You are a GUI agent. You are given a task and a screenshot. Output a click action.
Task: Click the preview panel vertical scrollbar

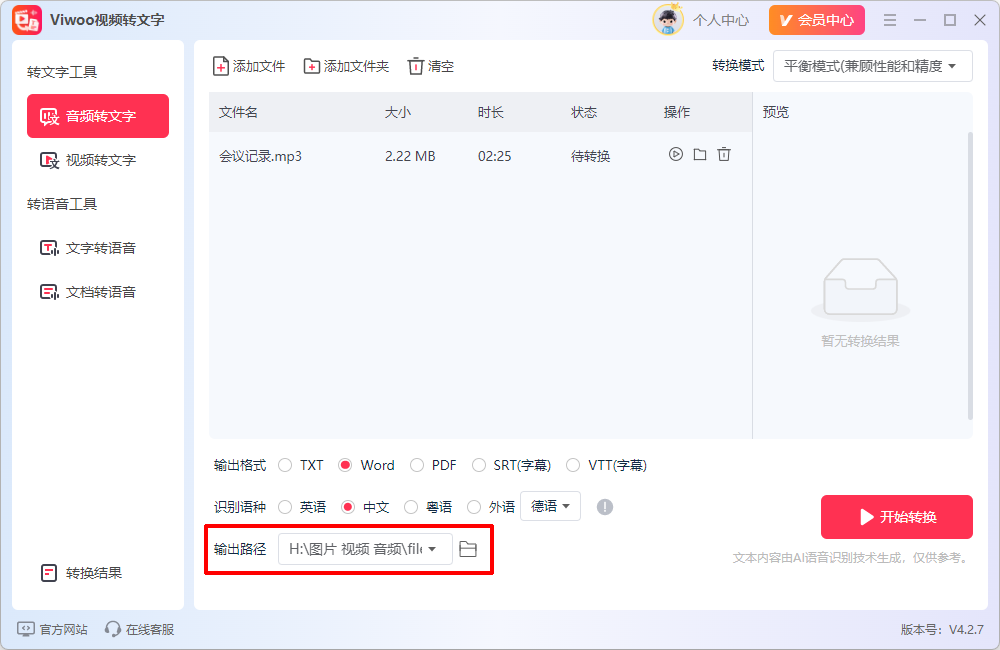[970, 276]
